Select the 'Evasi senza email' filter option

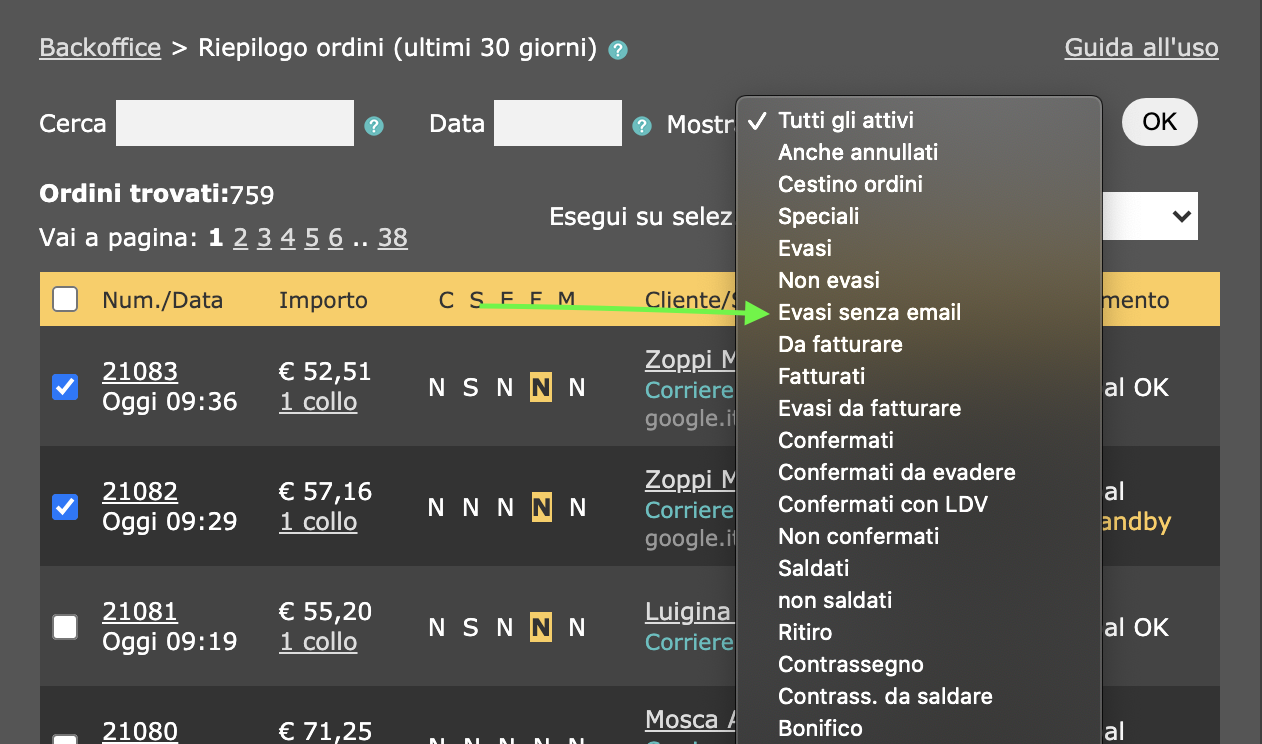click(x=868, y=312)
